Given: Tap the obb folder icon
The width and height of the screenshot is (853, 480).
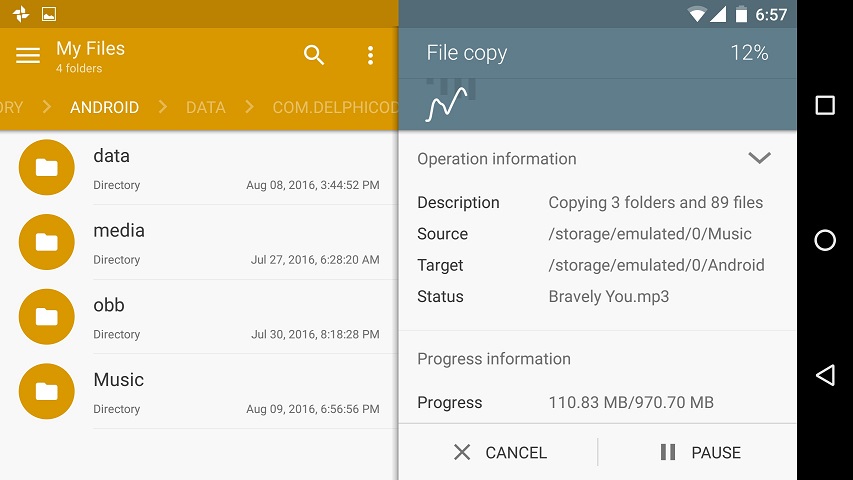Looking at the screenshot, I should click(46, 317).
